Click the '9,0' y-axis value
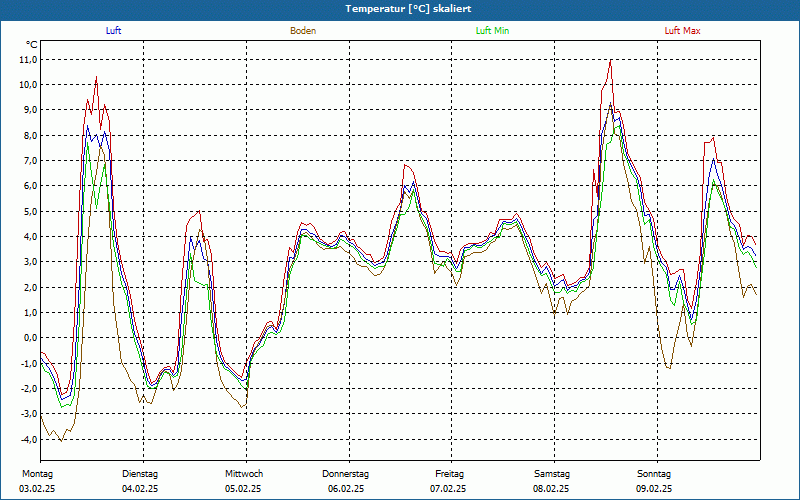Image resolution: width=800 pixels, height=500 pixels. pos(30,110)
